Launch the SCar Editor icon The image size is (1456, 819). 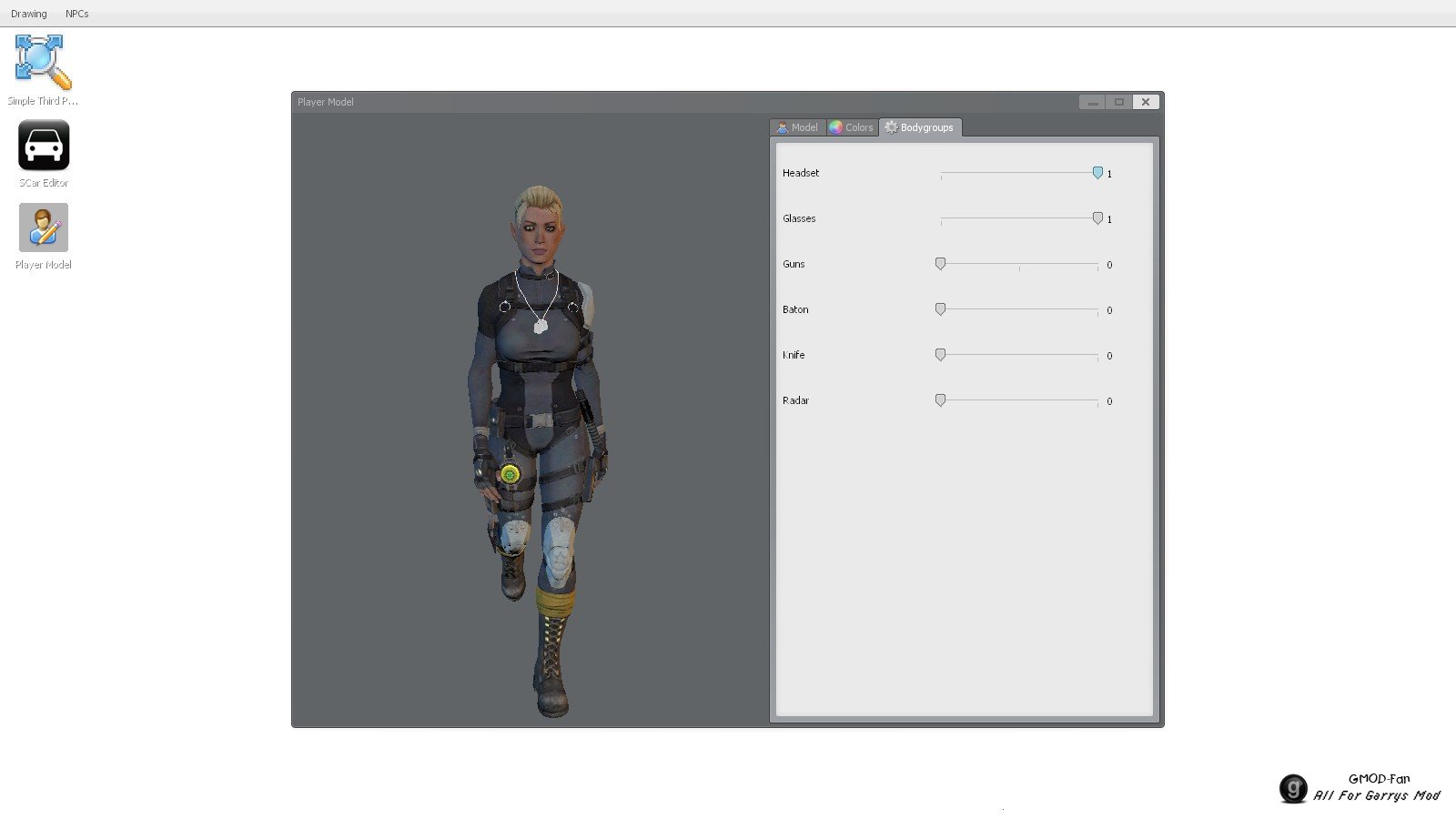tap(44, 153)
